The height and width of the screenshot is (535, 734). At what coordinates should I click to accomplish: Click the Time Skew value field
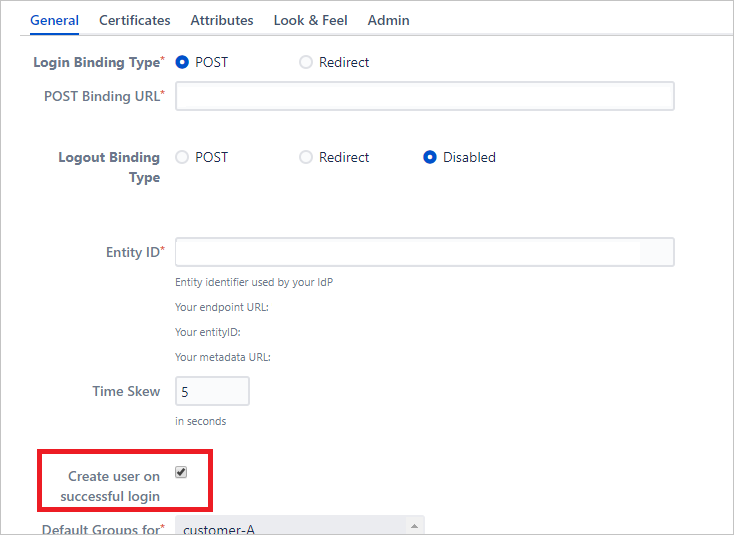[213, 391]
